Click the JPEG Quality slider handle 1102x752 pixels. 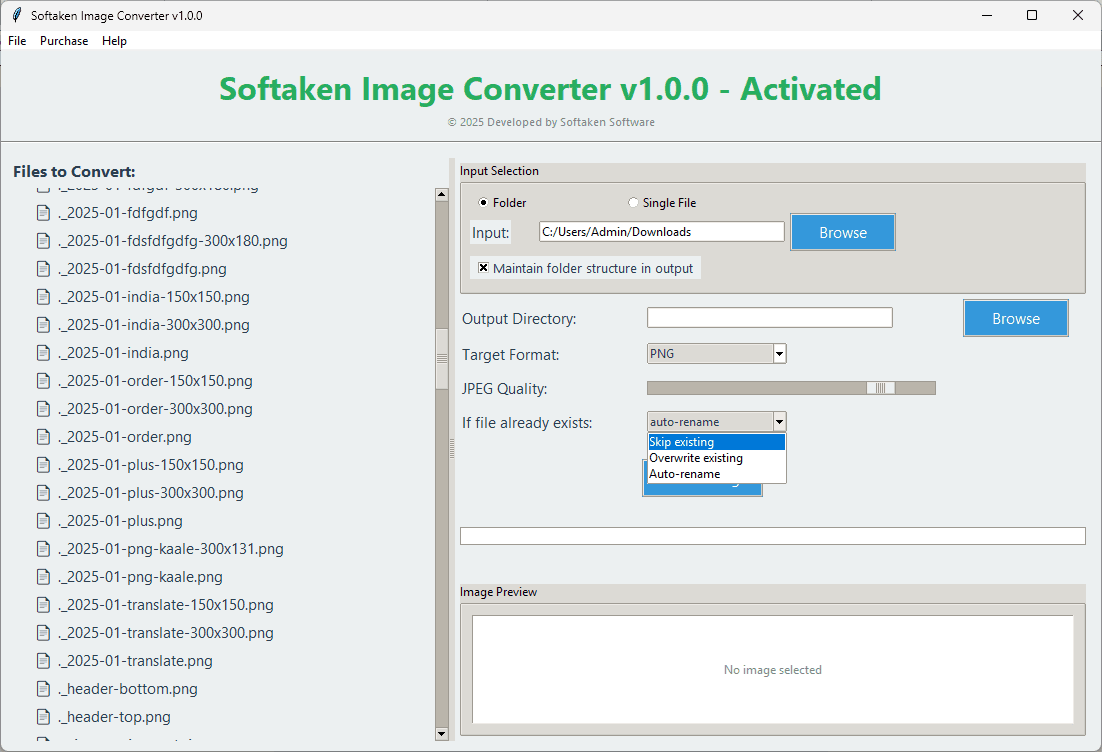[x=880, y=388]
